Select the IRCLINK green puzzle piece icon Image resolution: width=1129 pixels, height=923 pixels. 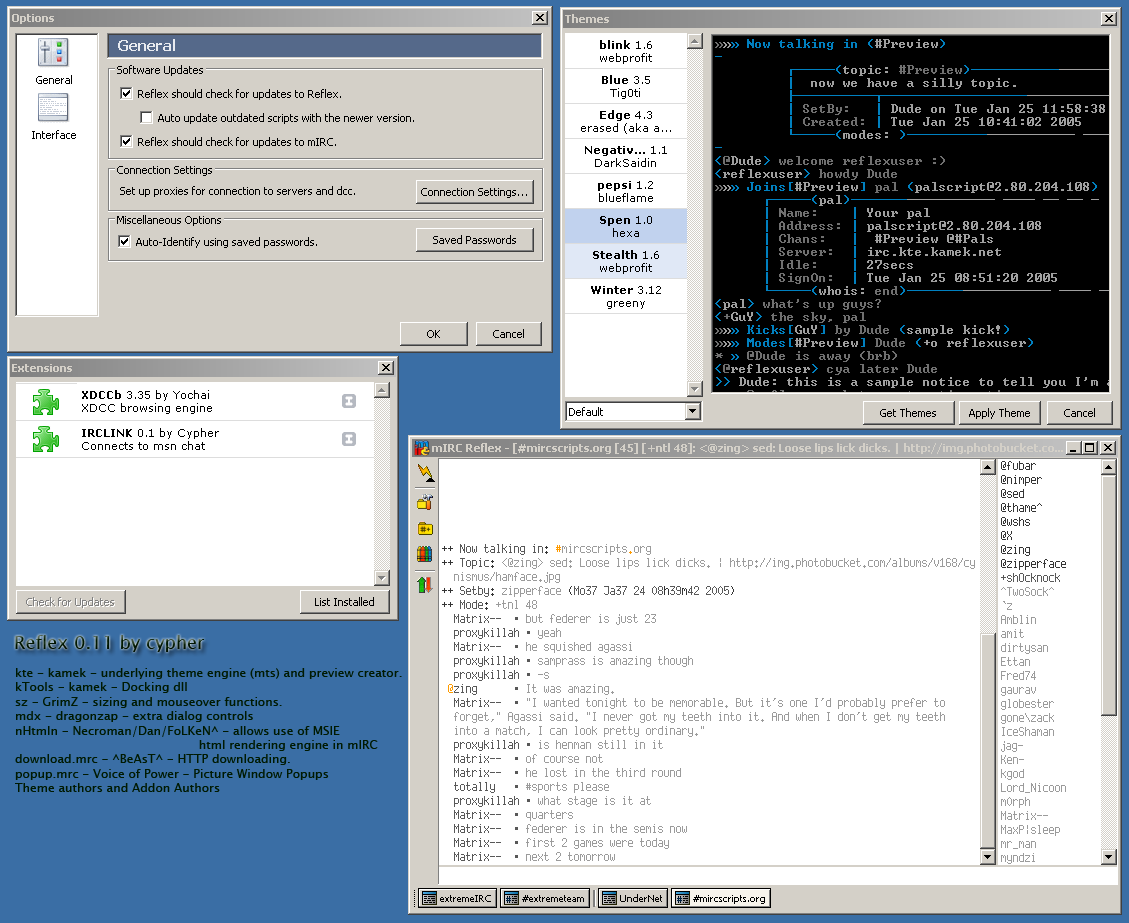pyautogui.click(x=45, y=439)
